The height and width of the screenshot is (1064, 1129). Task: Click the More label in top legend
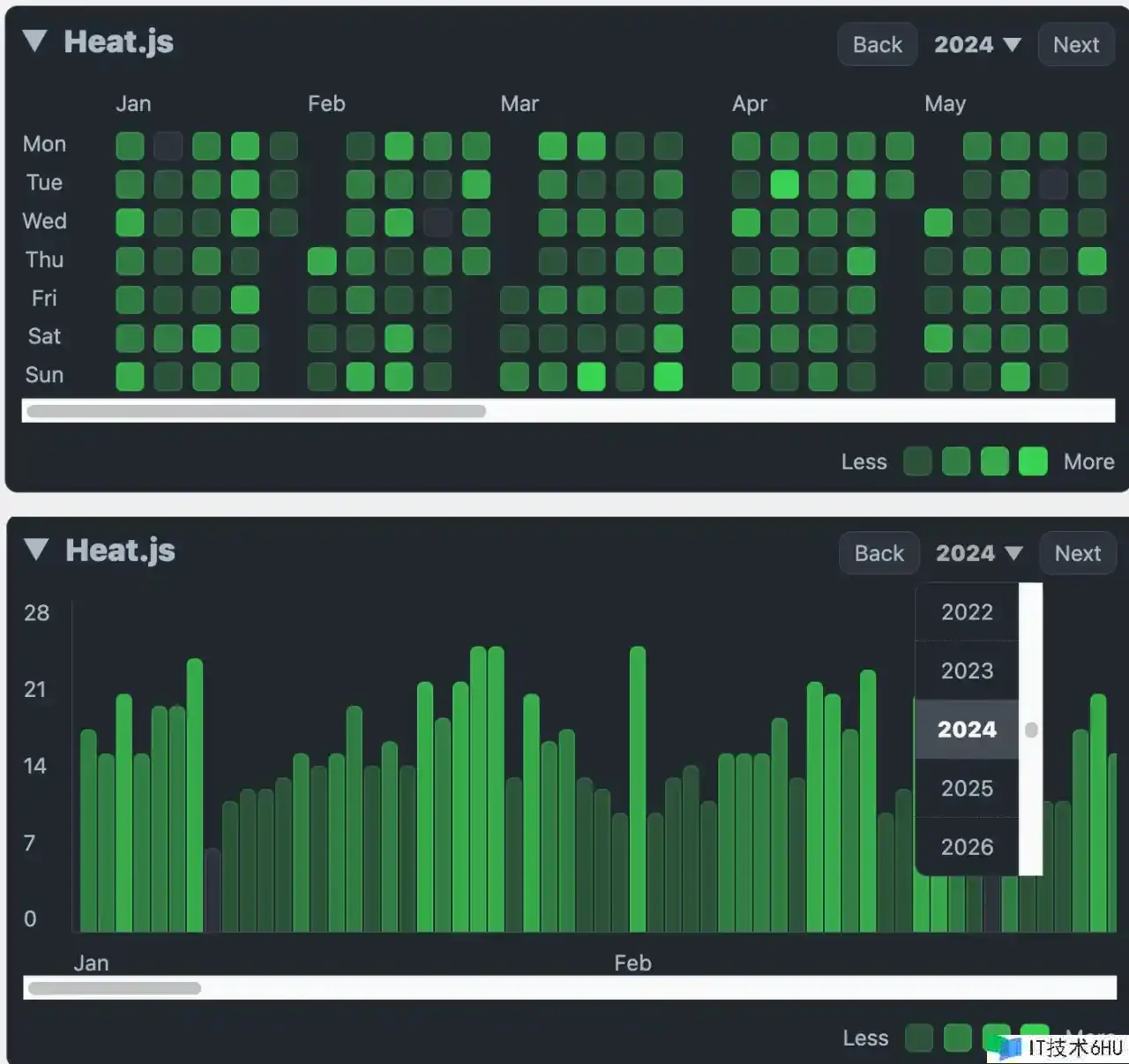1088,461
